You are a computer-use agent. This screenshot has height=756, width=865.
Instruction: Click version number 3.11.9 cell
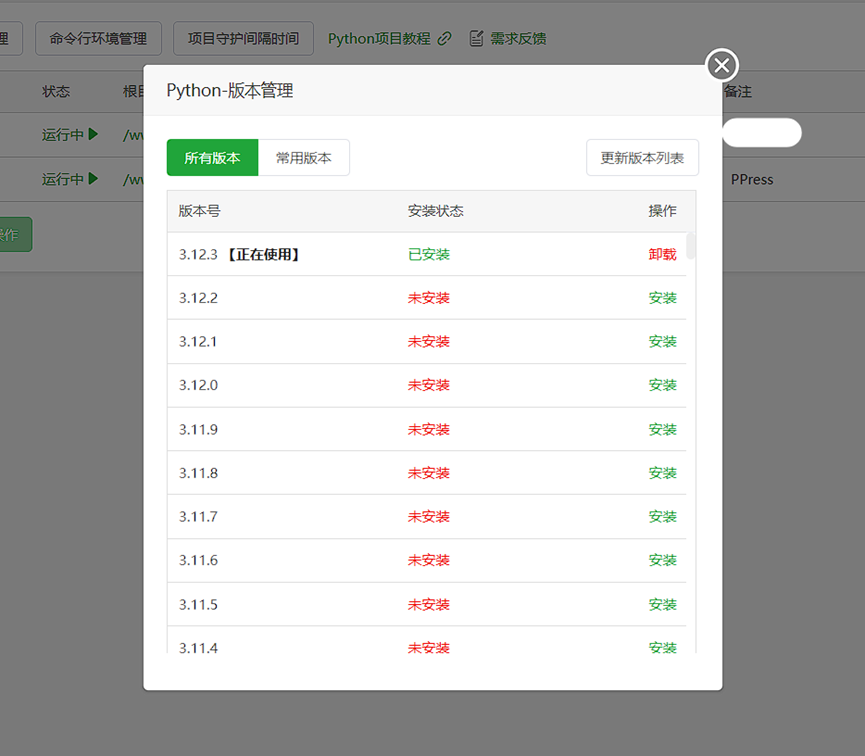198,429
